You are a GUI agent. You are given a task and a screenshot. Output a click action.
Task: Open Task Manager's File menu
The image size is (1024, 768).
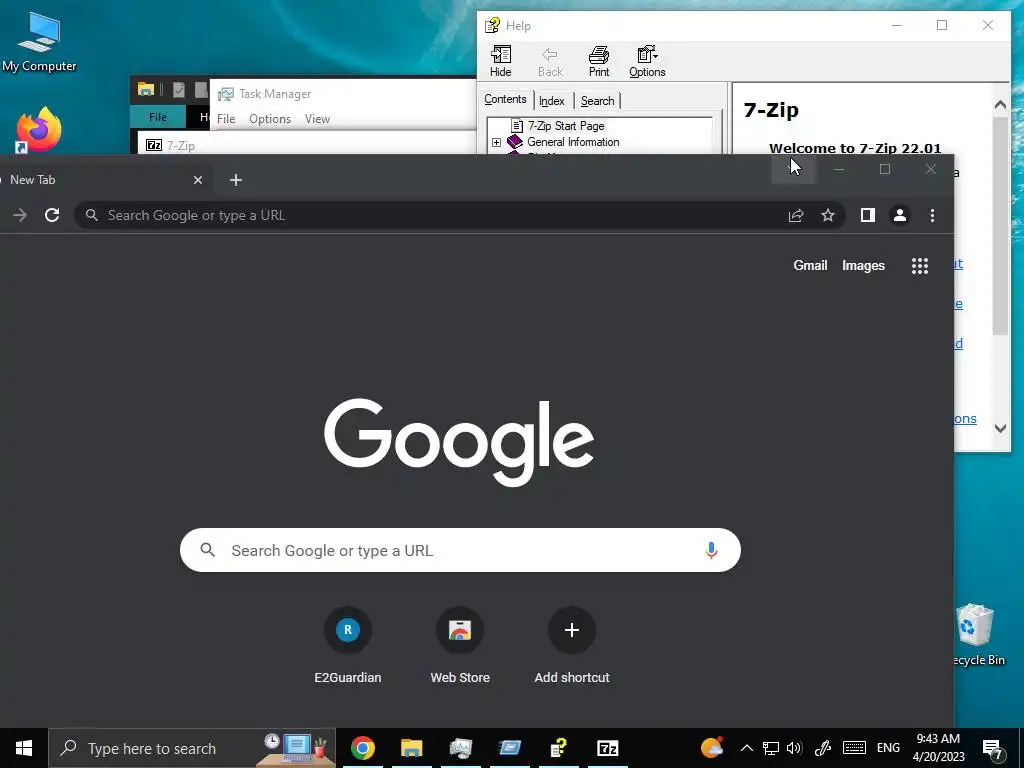(226, 119)
